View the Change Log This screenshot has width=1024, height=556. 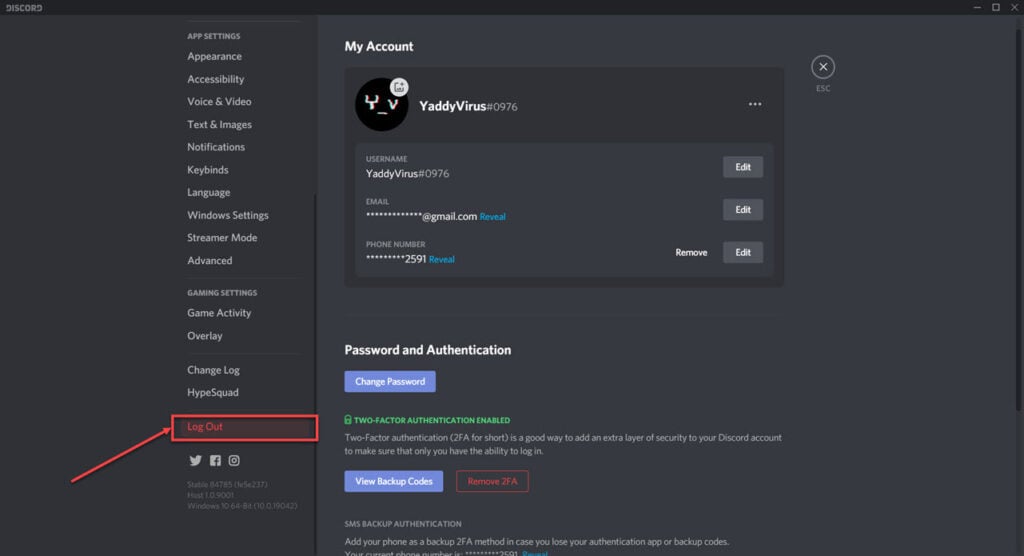point(214,370)
